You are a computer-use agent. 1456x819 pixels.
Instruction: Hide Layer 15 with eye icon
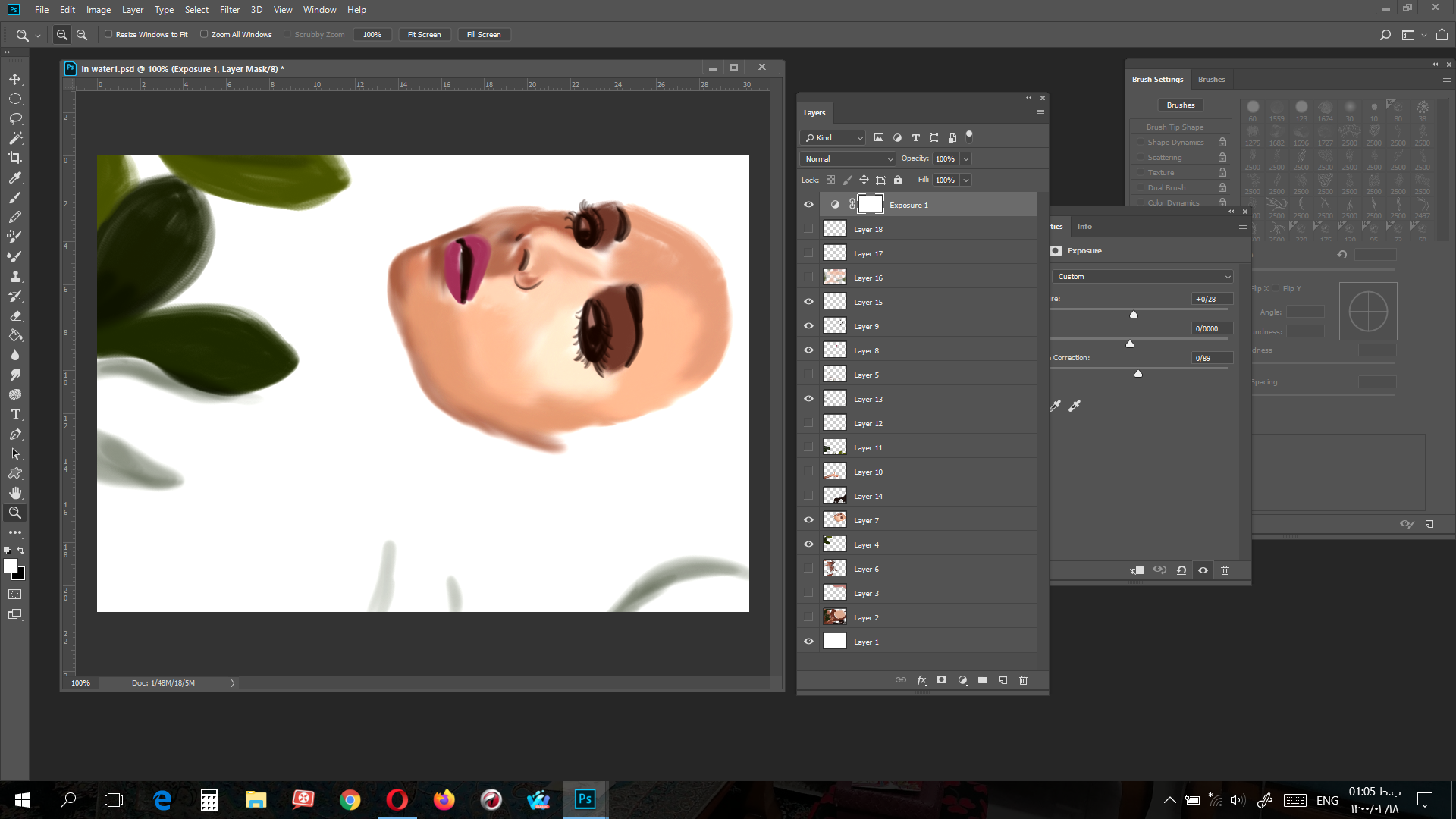coord(808,302)
